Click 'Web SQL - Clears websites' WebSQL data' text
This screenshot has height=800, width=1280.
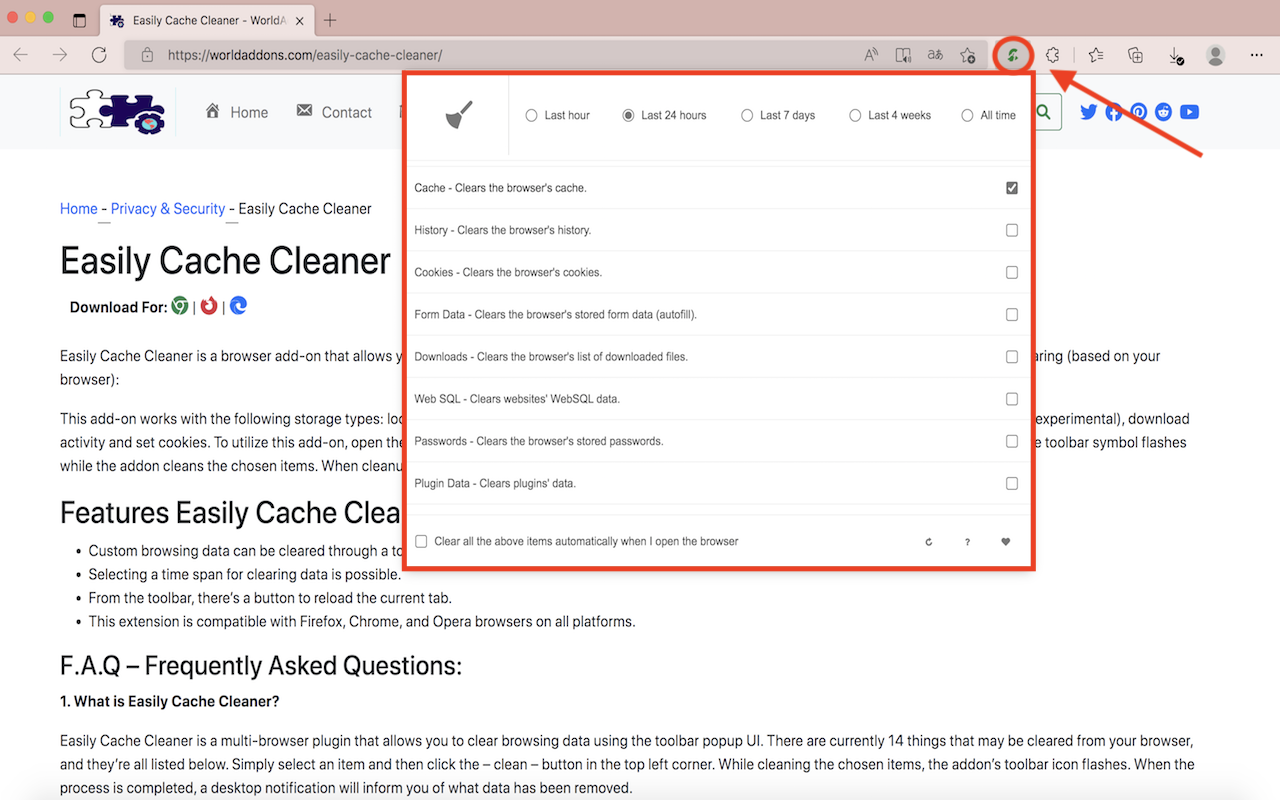coord(517,399)
